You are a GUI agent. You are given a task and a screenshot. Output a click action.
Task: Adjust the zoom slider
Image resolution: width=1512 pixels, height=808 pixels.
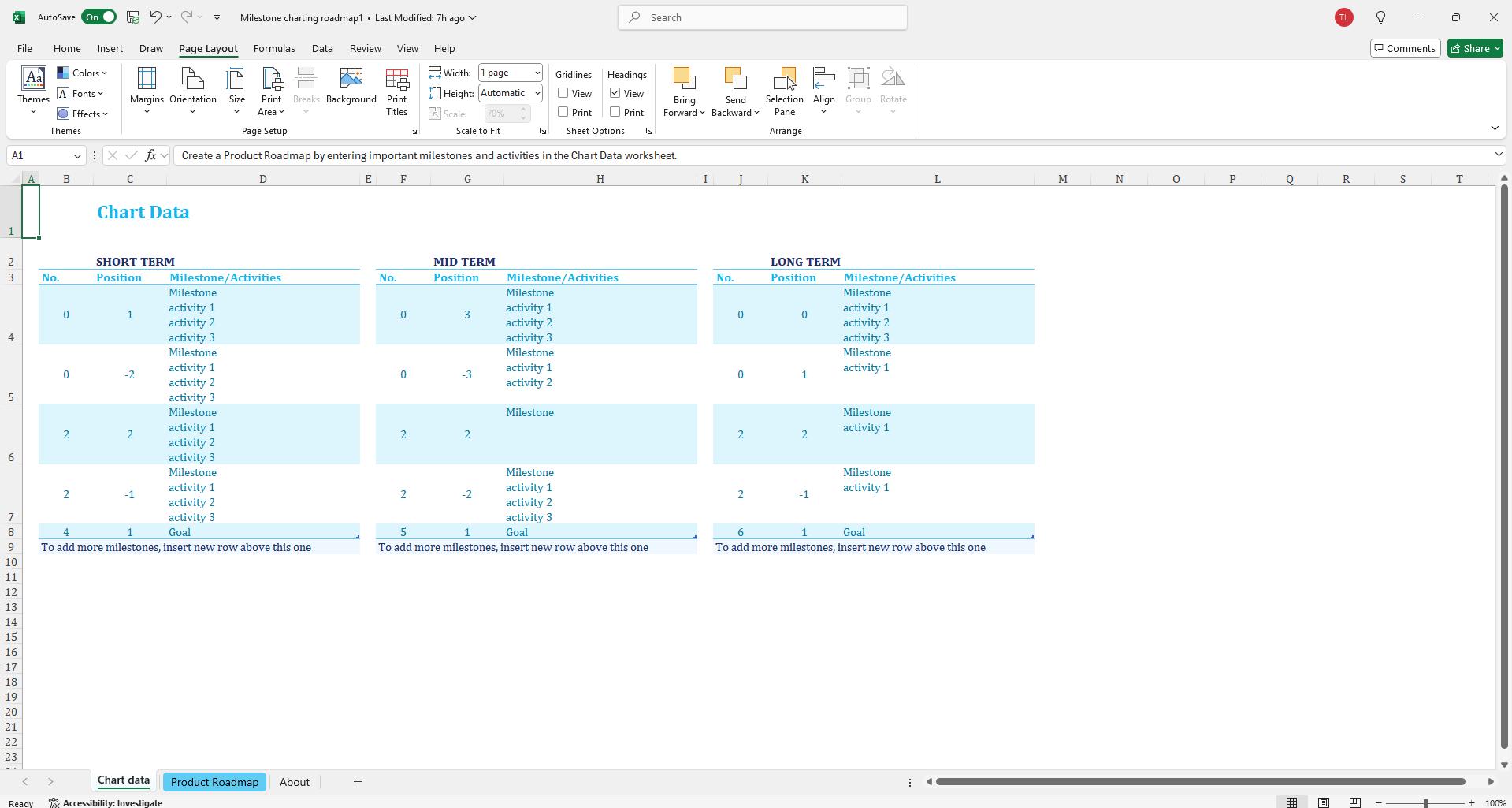tap(1425, 802)
